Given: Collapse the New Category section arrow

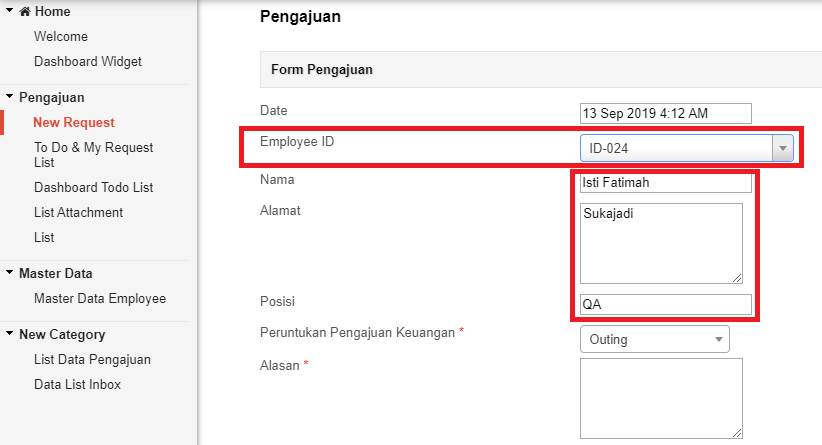Looking at the screenshot, I should click(9, 333).
